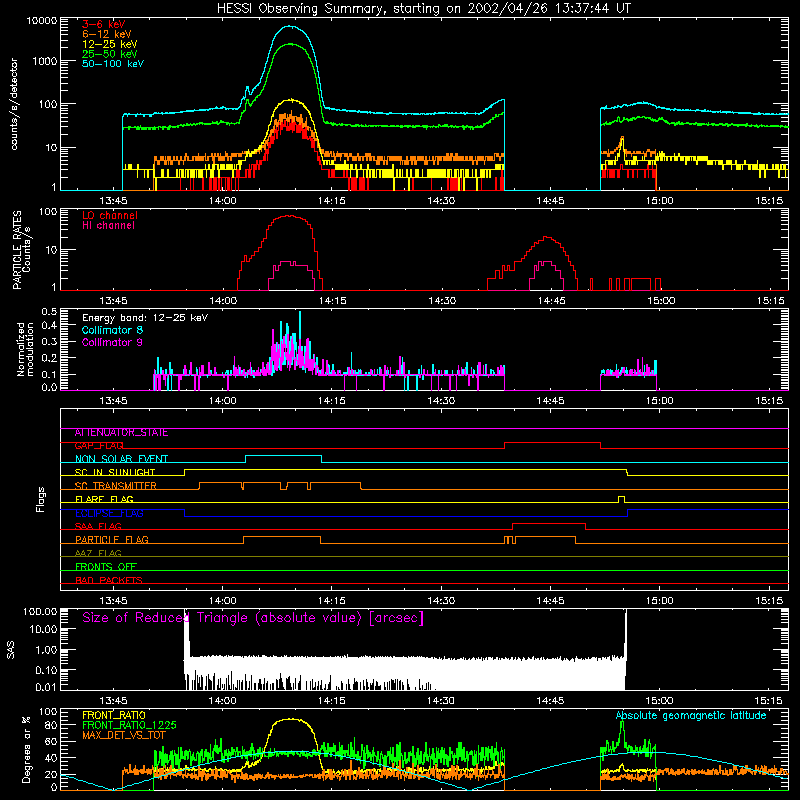The width and height of the screenshot is (800, 800).
Task: Click the raised NON_SOLAR_EVENT step segment
Action: 284,456
